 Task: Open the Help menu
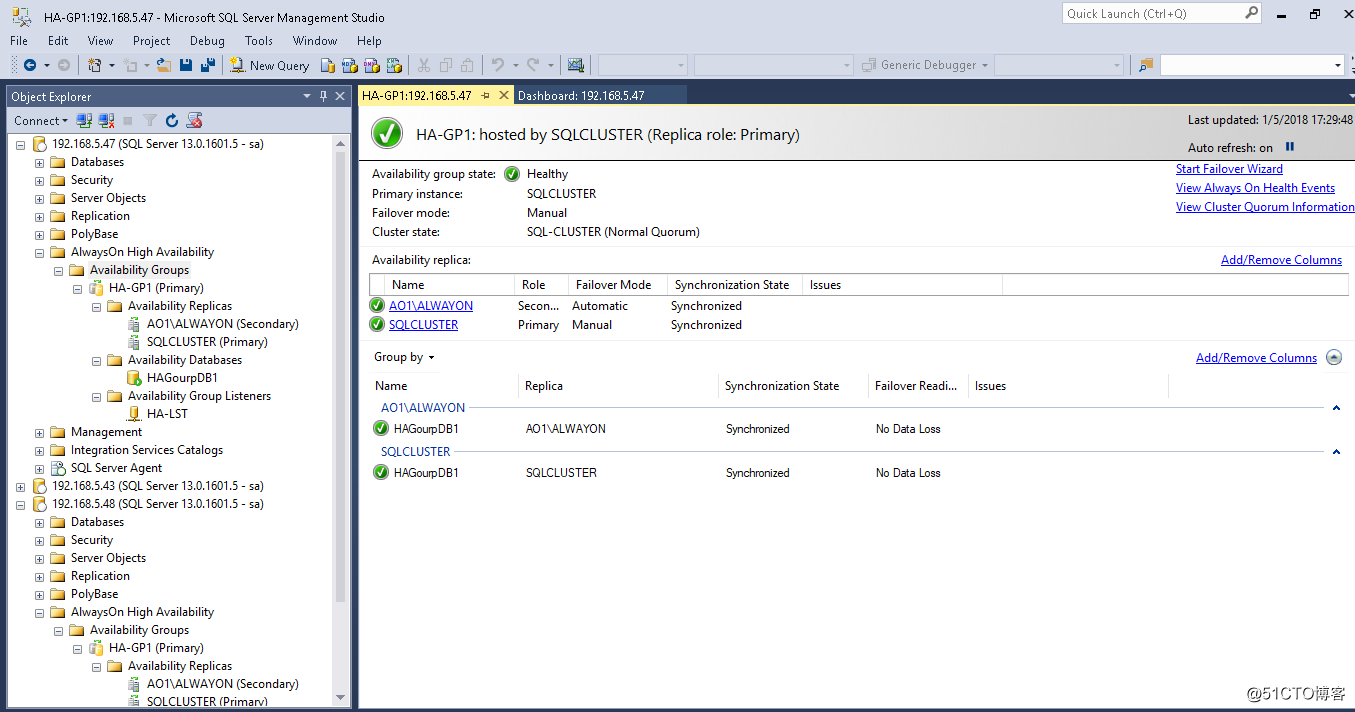369,41
